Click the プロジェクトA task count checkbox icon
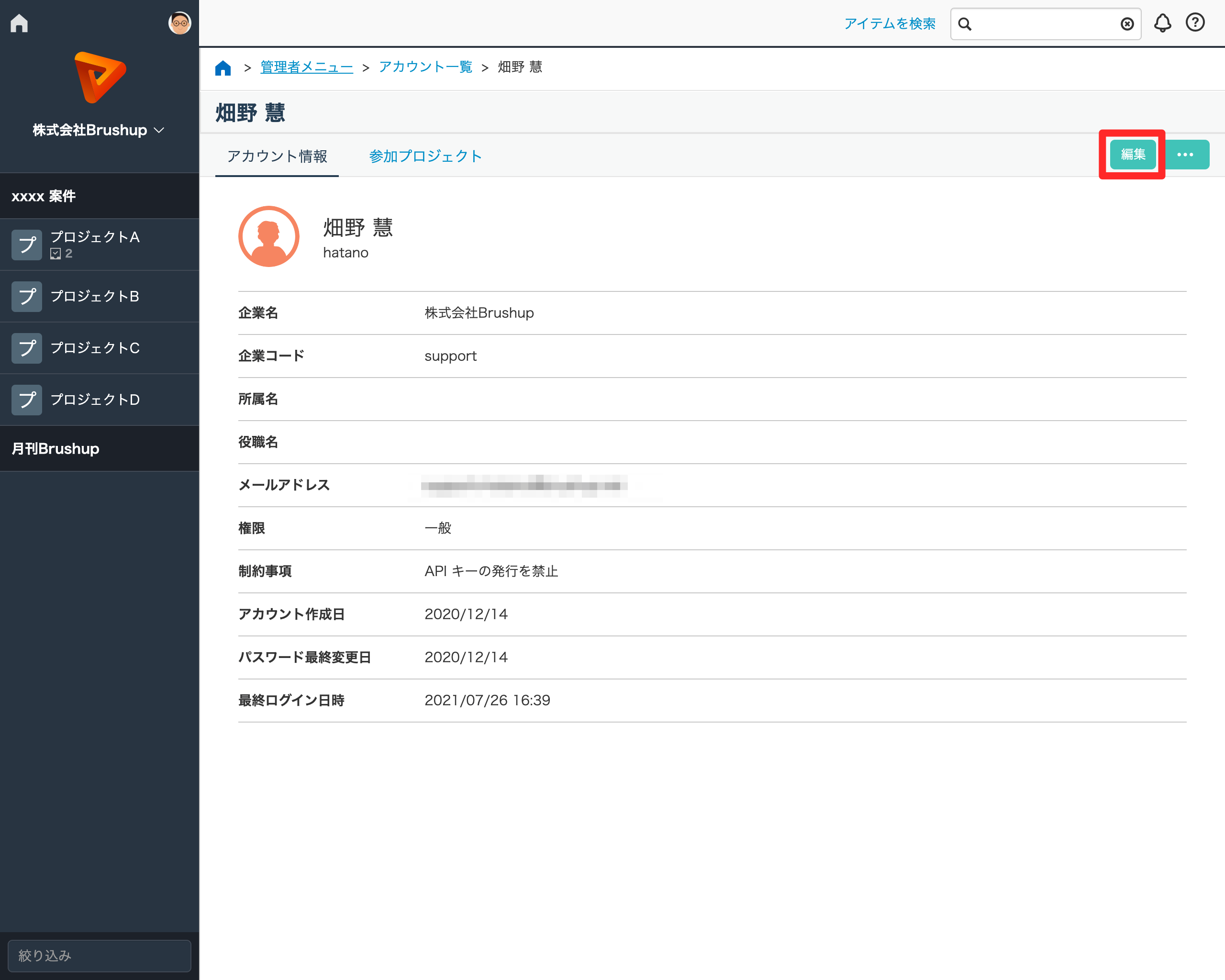Screen dimensions: 1225x980 click(x=56, y=254)
